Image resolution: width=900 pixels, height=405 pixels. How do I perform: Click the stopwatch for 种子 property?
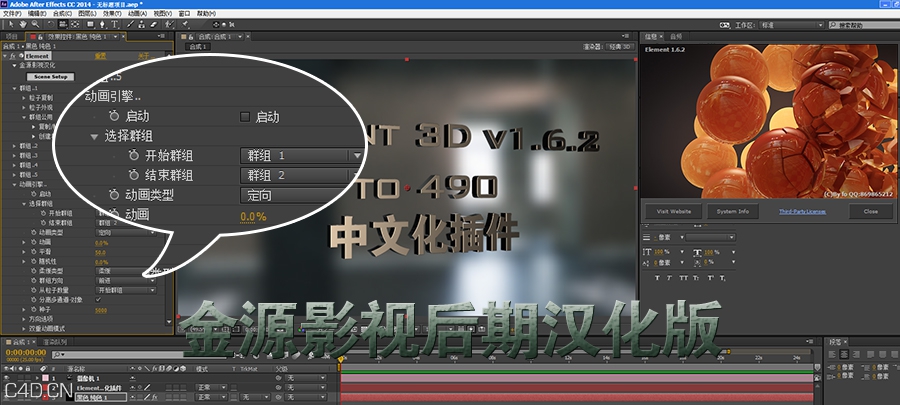(33, 310)
